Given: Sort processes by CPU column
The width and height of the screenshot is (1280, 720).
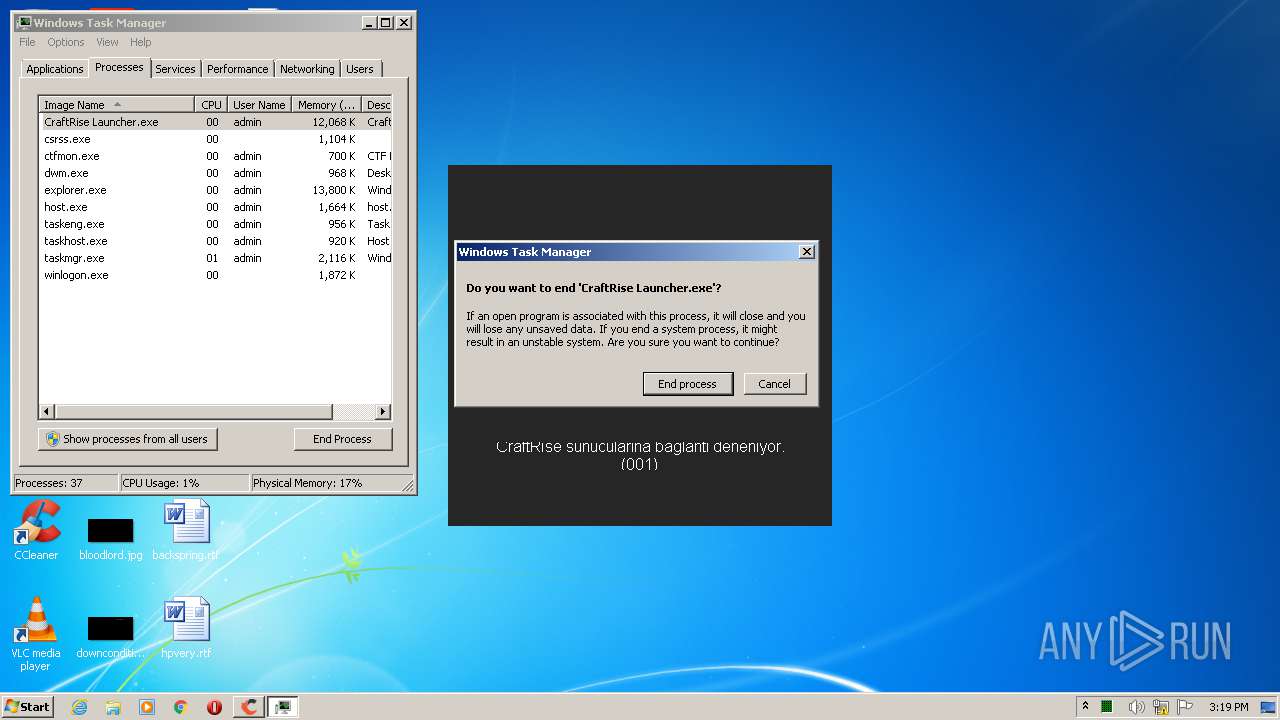Looking at the screenshot, I should pos(211,105).
